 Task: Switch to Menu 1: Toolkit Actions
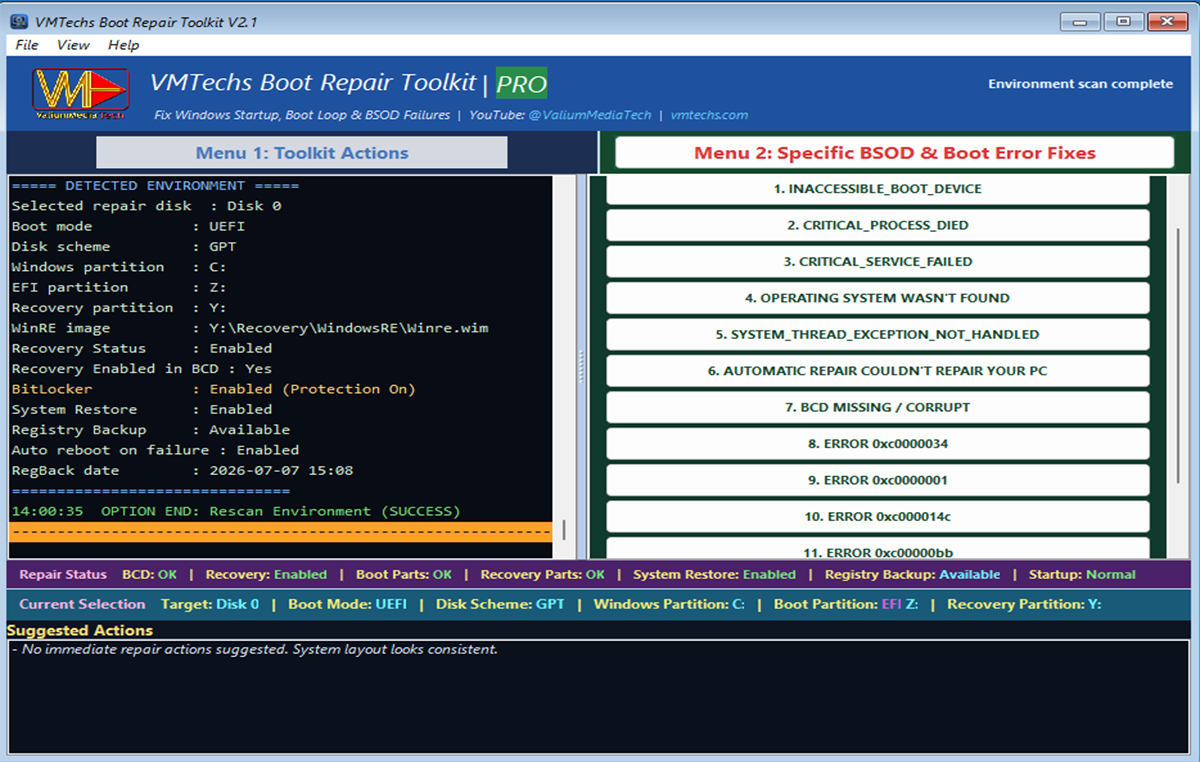[x=302, y=153]
